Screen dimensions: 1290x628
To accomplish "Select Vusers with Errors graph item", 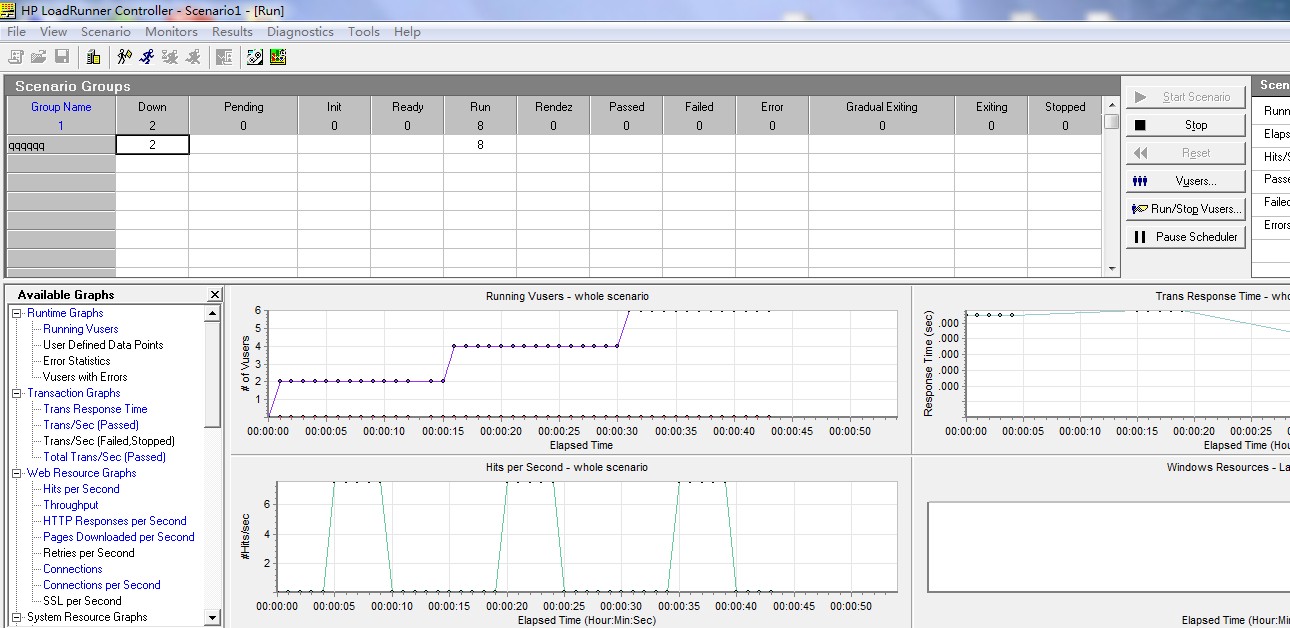I will pos(85,377).
